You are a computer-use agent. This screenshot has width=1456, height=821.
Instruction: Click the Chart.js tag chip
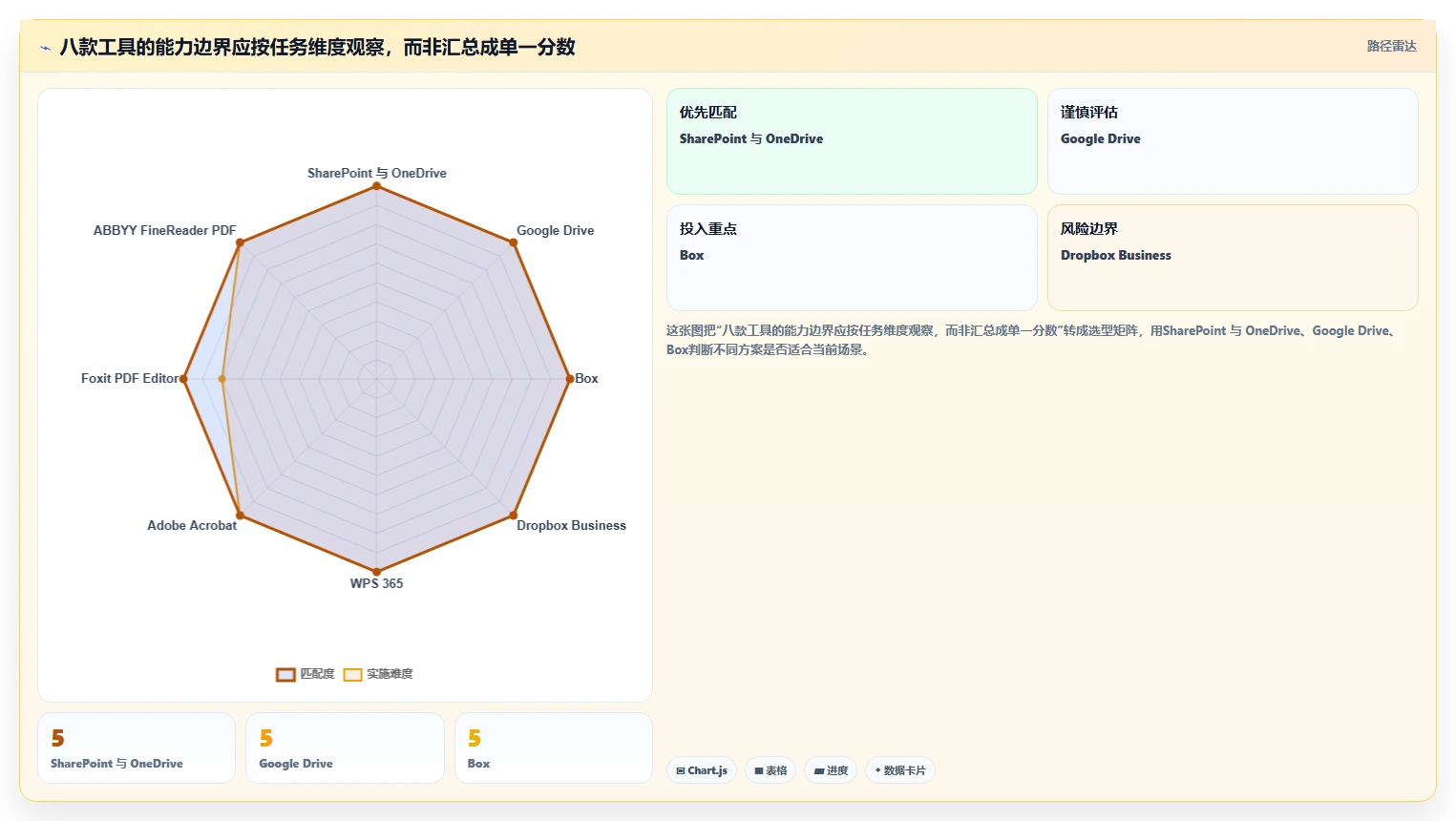coord(702,770)
